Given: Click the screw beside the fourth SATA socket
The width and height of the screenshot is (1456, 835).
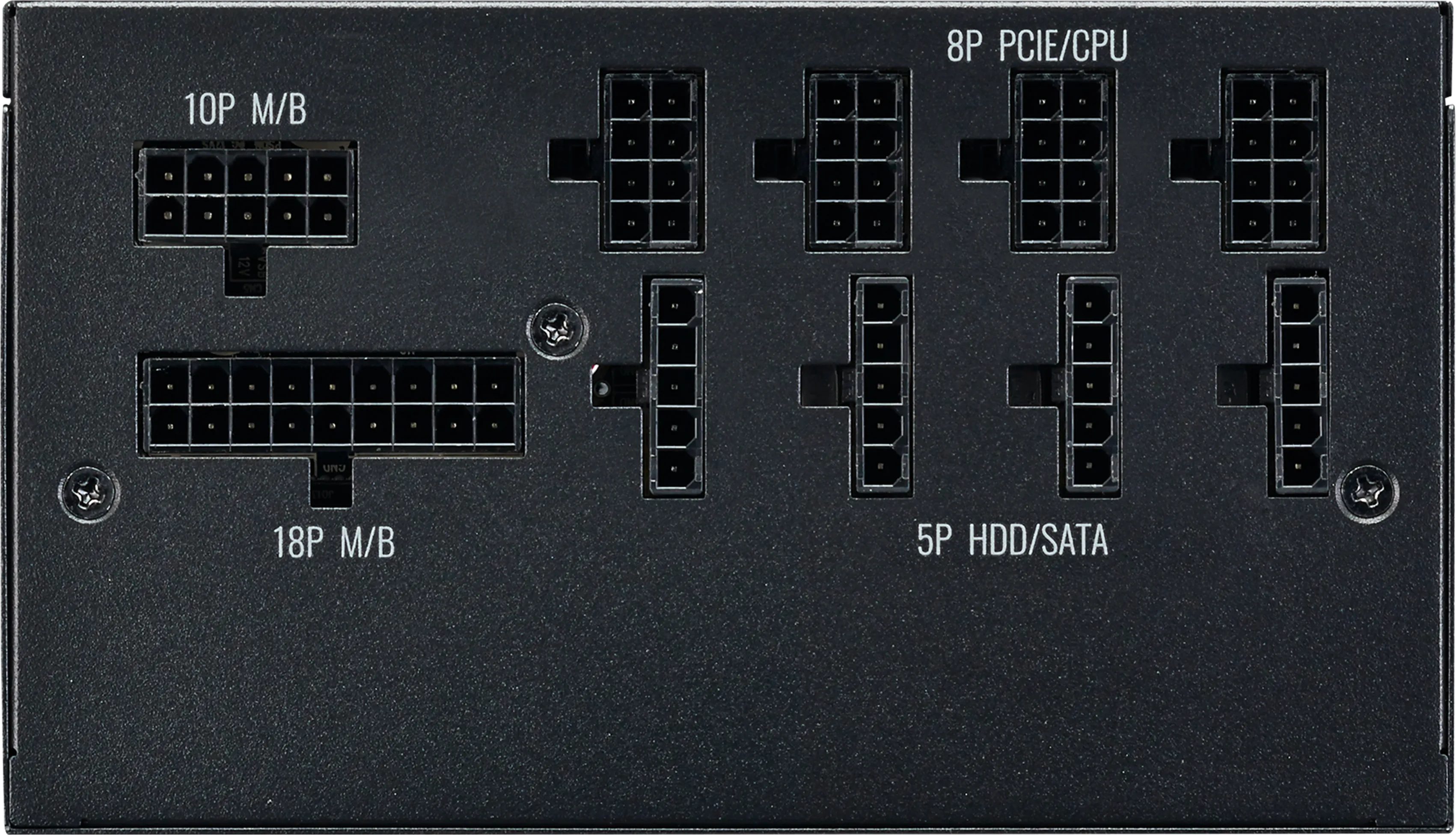Looking at the screenshot, I should [1367, 494].
